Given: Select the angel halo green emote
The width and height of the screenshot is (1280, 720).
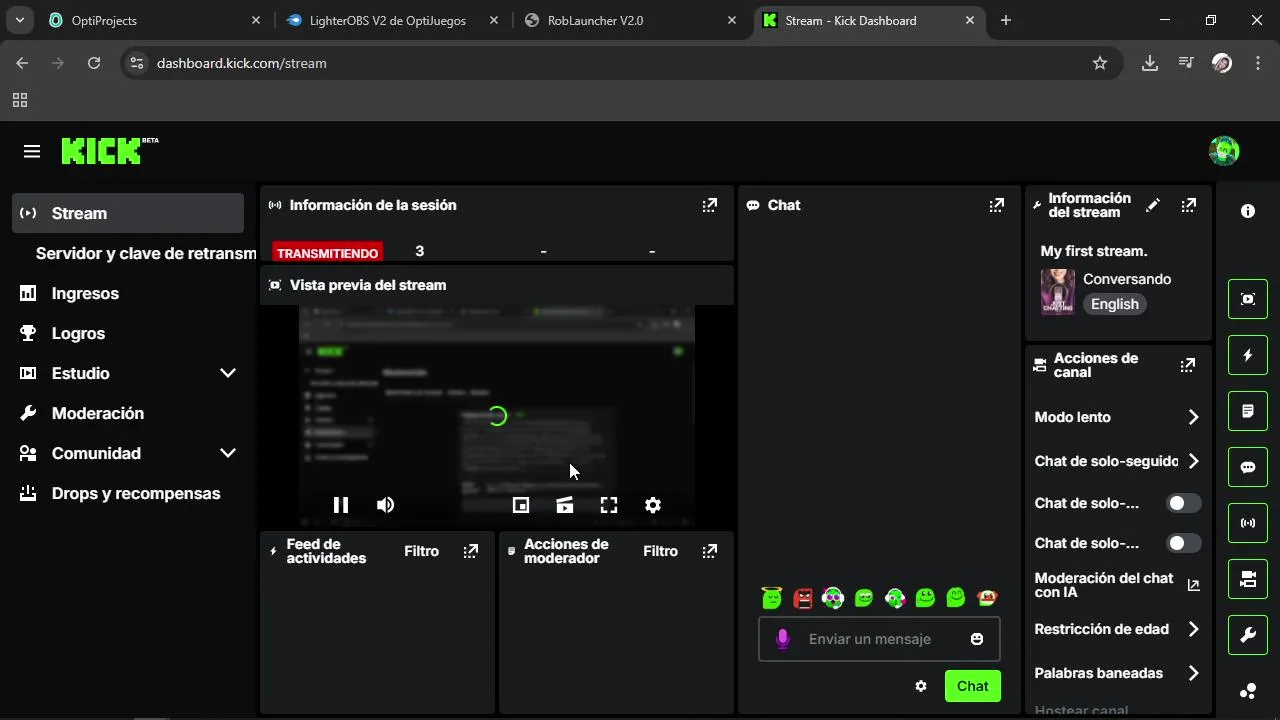Looking at the screenshot, I should (x=771, y=598).
